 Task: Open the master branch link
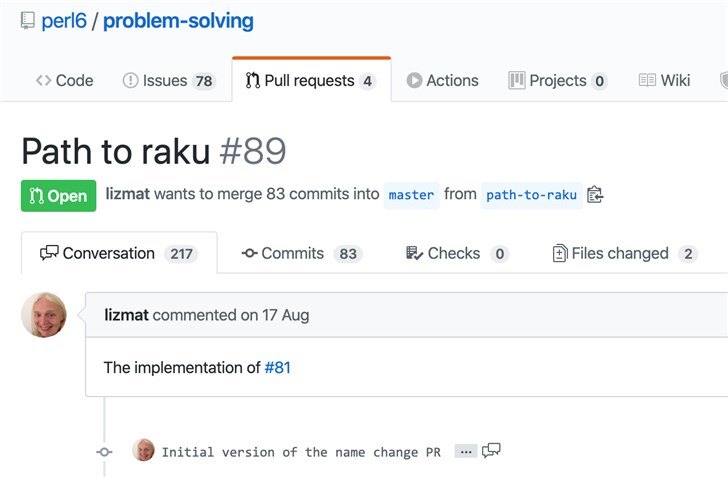click(x=411, y=195)
